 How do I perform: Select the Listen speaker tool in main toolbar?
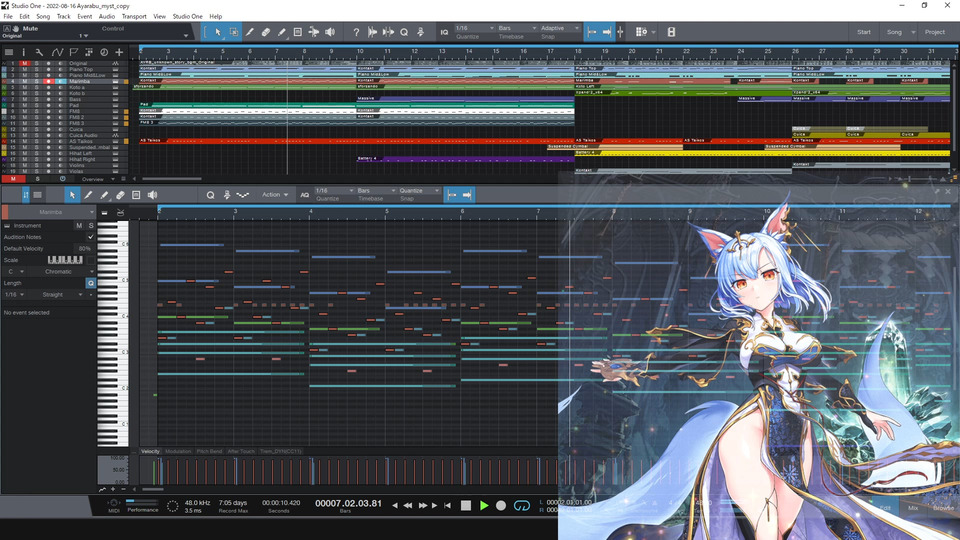click(x=330, y=32)
